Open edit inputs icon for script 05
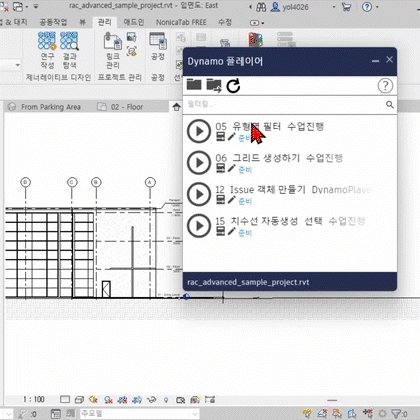This screenshot has width=420, height=420. 220,137
